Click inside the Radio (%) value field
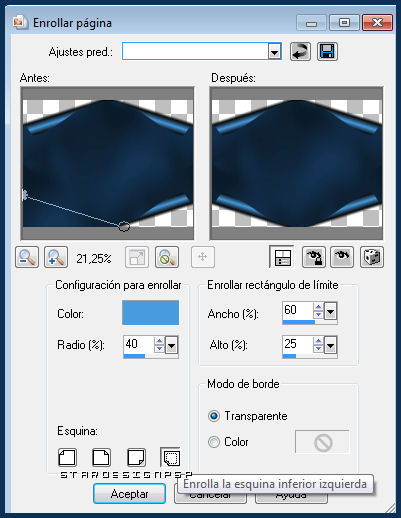This screenshot has width=401, height=518. tap(138, 344)
